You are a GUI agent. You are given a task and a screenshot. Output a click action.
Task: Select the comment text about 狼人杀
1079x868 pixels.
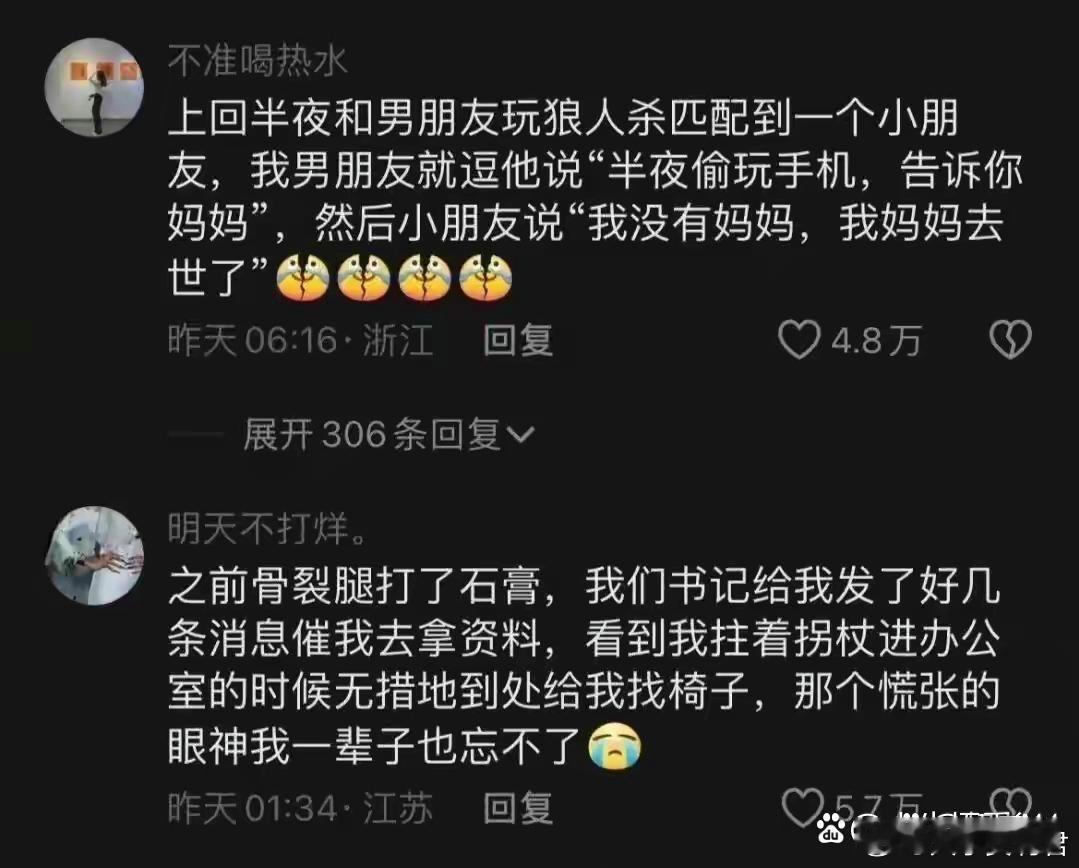(595, 198)
